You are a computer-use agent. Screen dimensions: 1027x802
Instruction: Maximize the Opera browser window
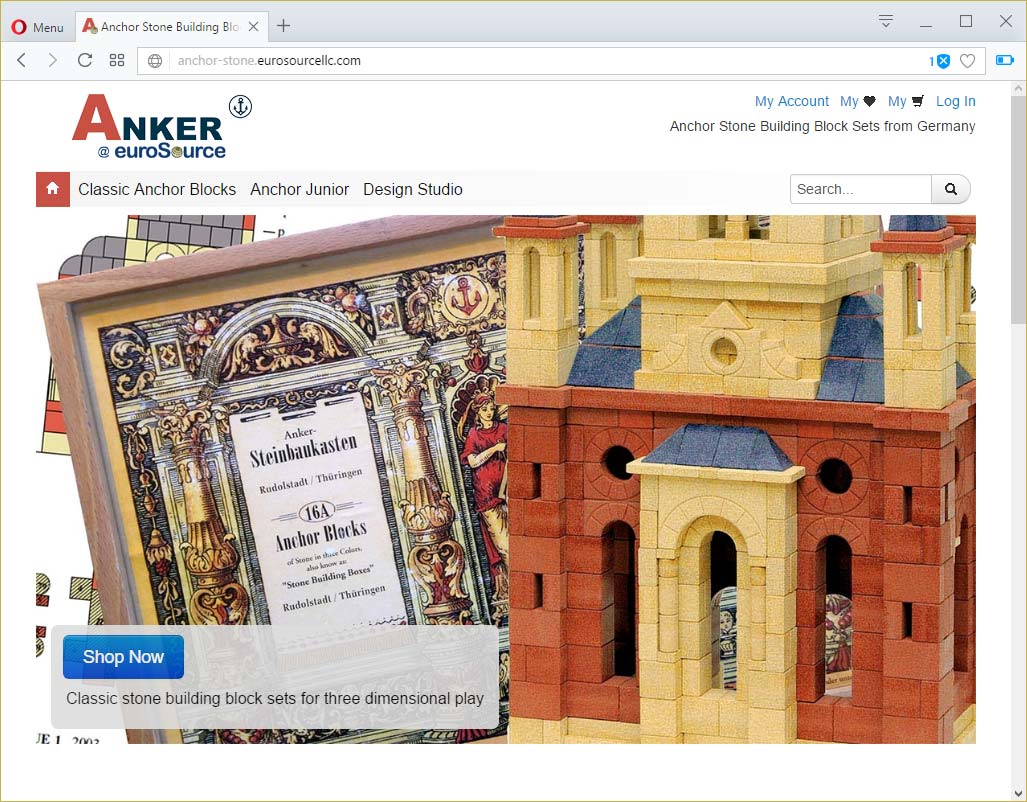click(x=965, y=22)
